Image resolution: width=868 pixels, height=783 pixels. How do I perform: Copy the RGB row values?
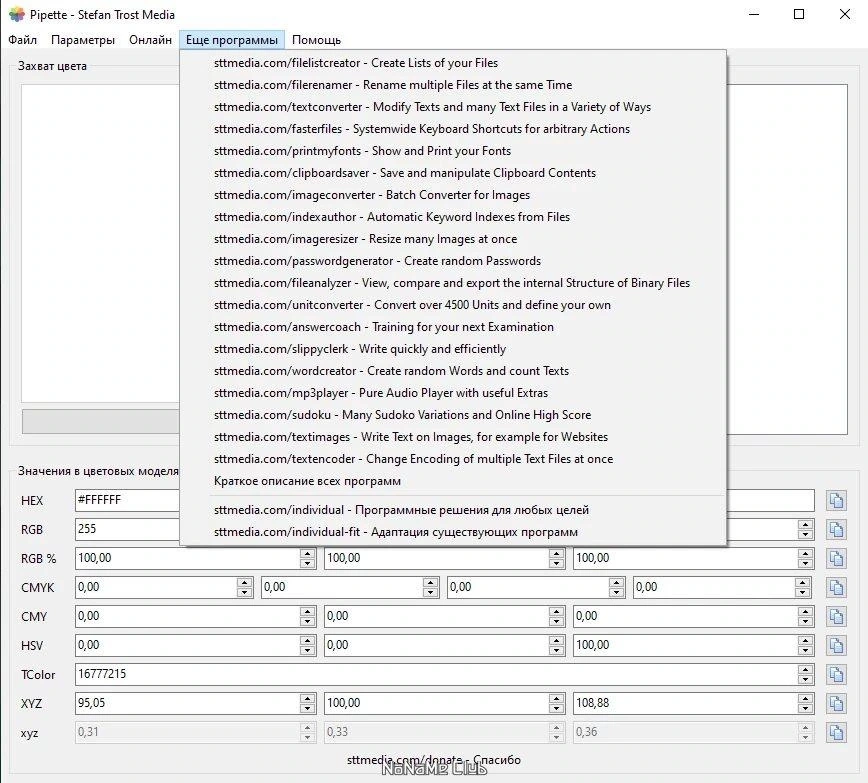coord(836,530)
